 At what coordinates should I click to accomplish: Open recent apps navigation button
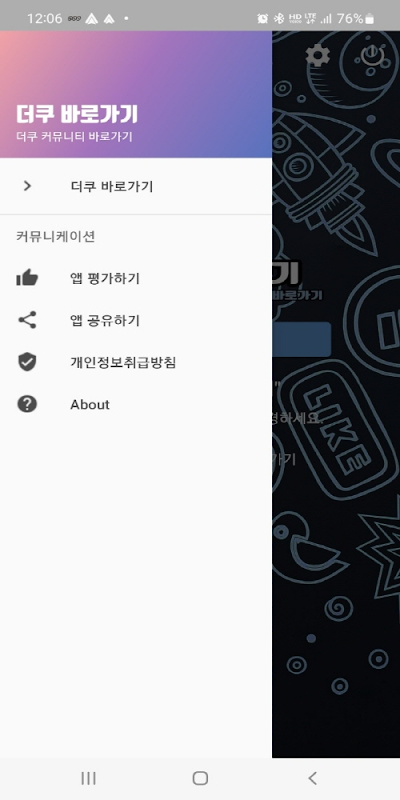point(88,778)
